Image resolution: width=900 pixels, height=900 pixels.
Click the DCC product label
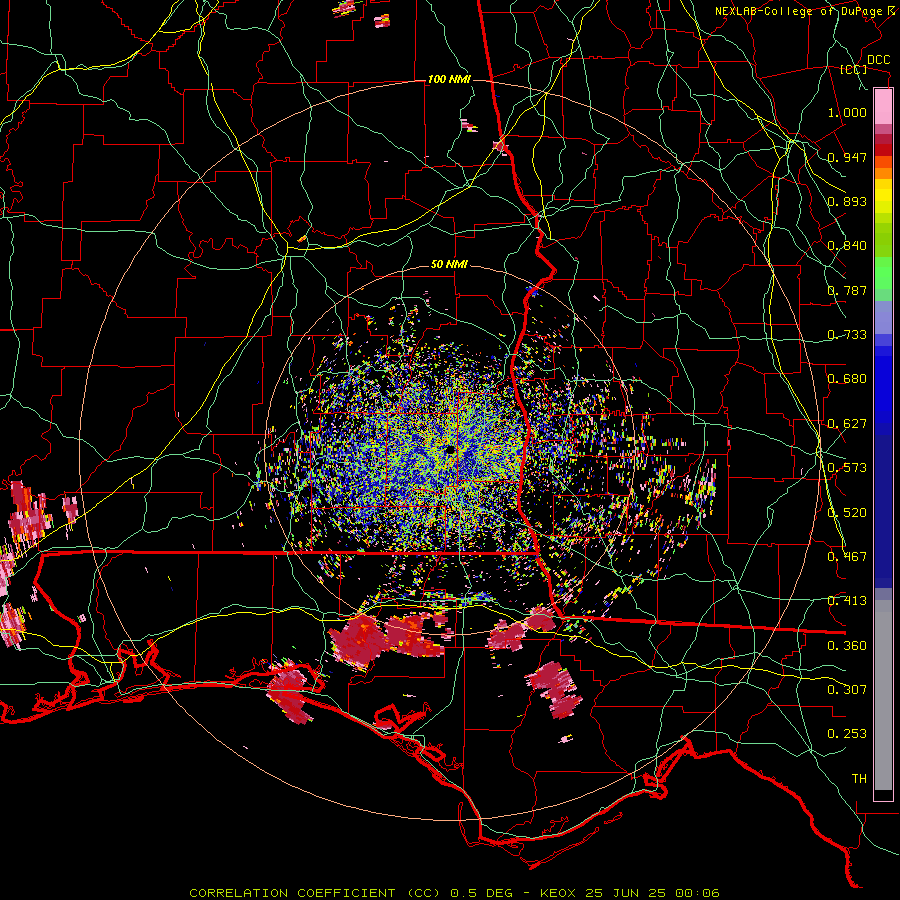pos(879,60)
